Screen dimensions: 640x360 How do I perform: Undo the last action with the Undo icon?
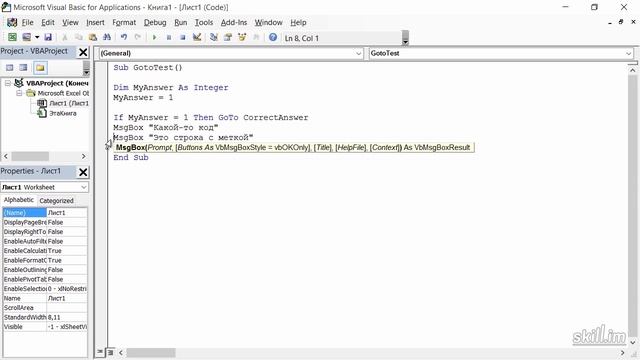[x=124, y=38]
